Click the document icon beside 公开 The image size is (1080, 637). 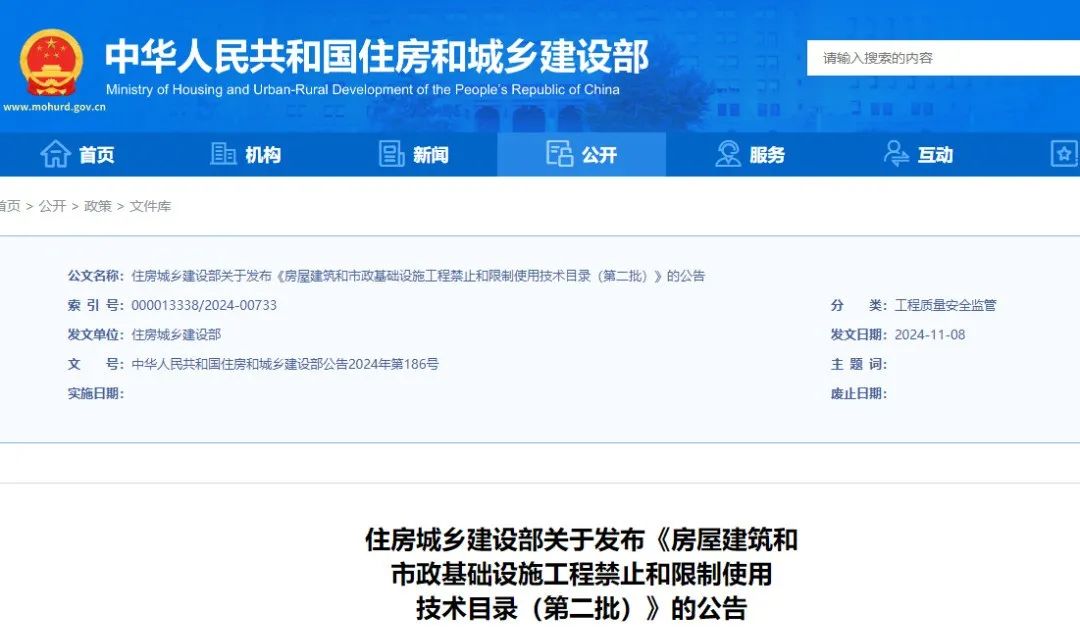pyautogui.click(x=559, y=154)
